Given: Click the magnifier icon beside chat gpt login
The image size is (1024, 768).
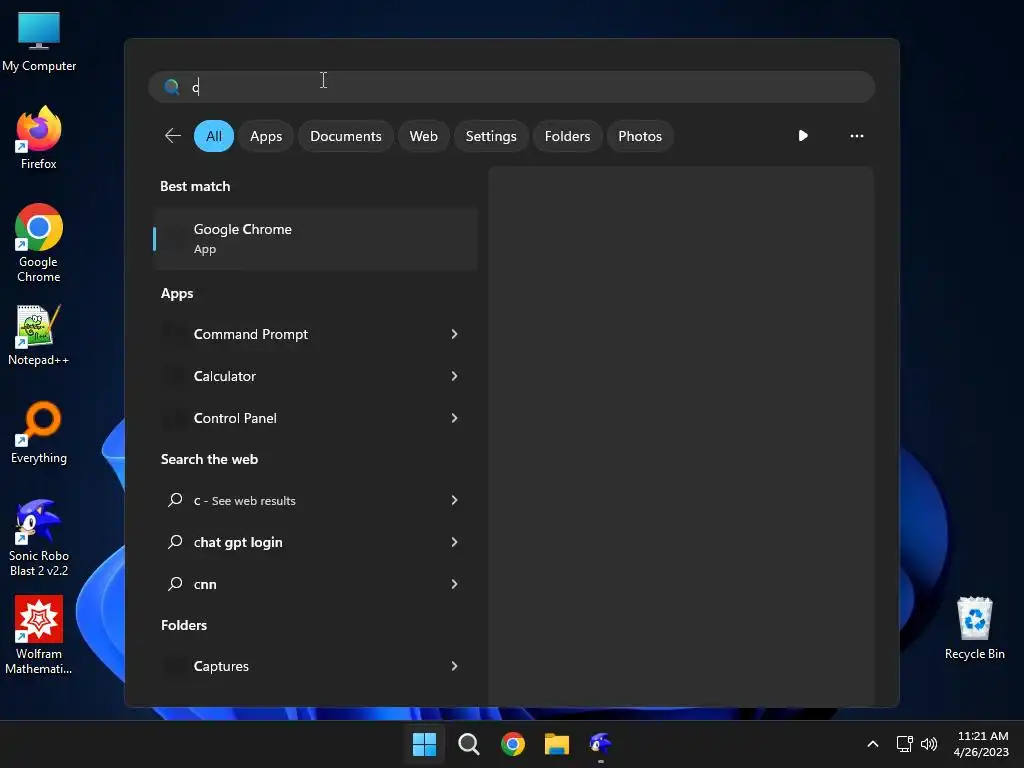Looking at the screenshot, I should 175,542.
